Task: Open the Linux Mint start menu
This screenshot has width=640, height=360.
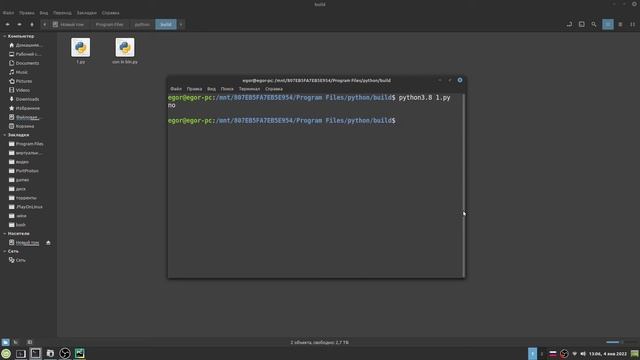Action: point(6,353)
